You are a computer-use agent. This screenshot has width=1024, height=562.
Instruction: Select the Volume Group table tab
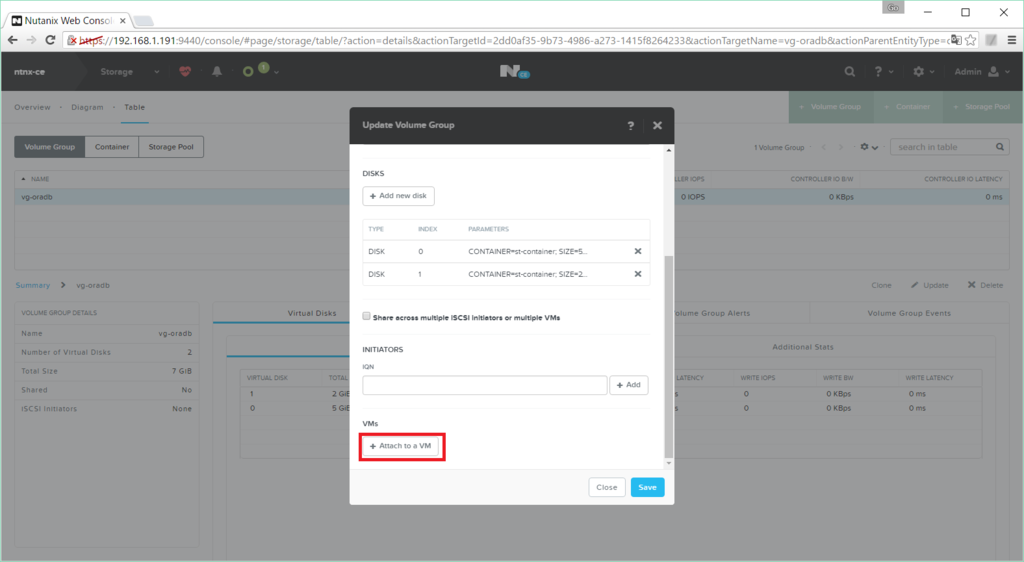50,147
